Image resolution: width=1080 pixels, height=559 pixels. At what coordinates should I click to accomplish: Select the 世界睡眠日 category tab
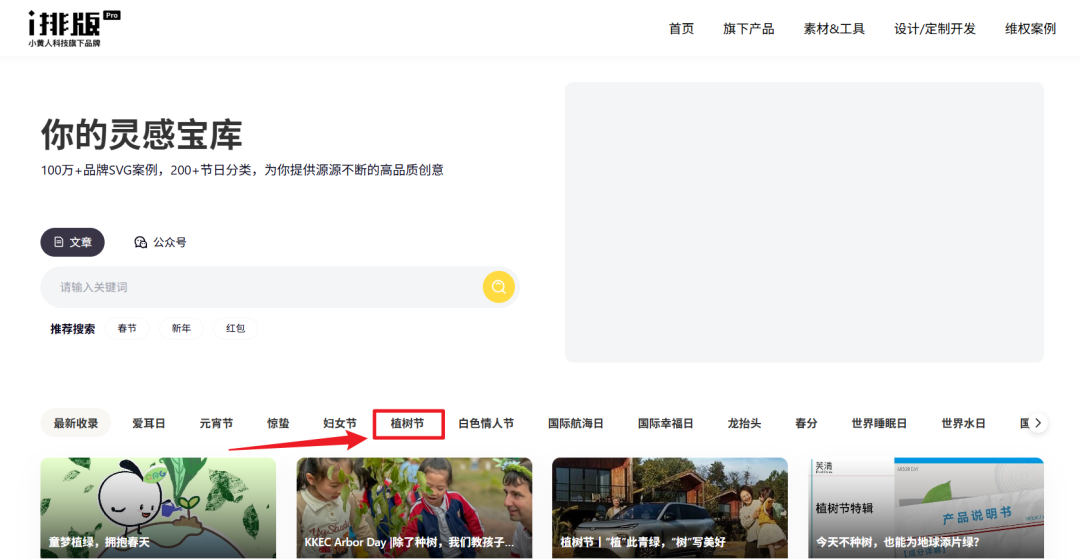[879, 423]
